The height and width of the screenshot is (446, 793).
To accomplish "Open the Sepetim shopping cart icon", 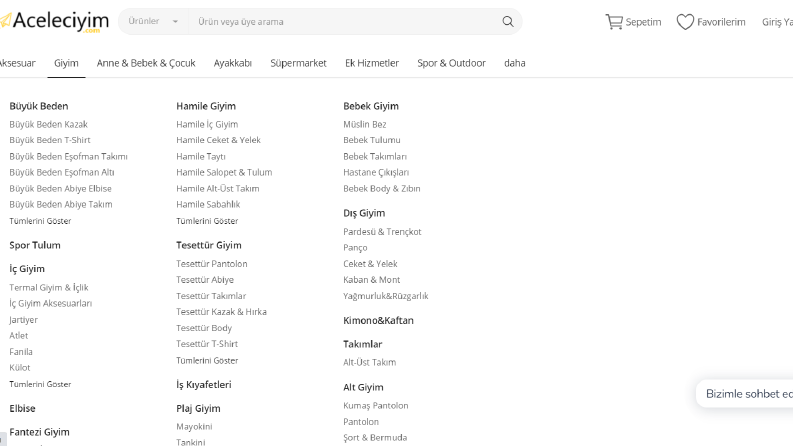I will click(614, 22).
